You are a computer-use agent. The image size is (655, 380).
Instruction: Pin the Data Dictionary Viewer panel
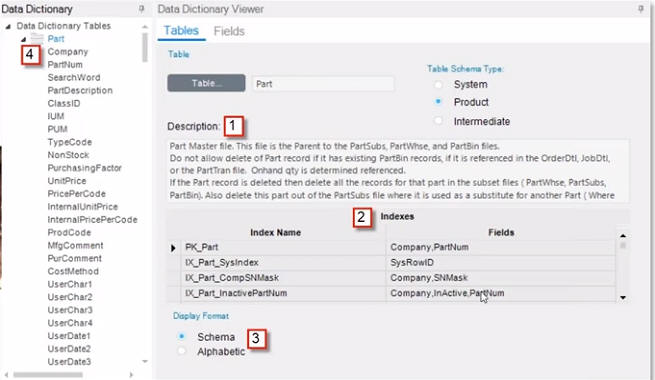(x=641, y=9)
